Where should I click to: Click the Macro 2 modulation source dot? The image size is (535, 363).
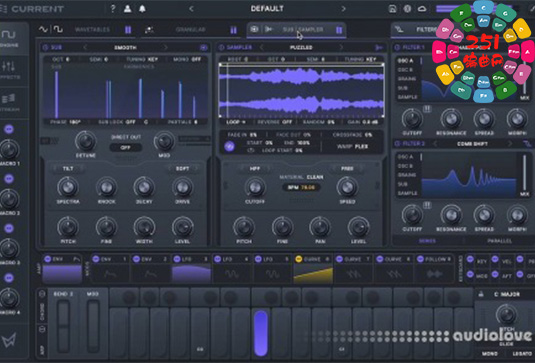coord(9,179)
